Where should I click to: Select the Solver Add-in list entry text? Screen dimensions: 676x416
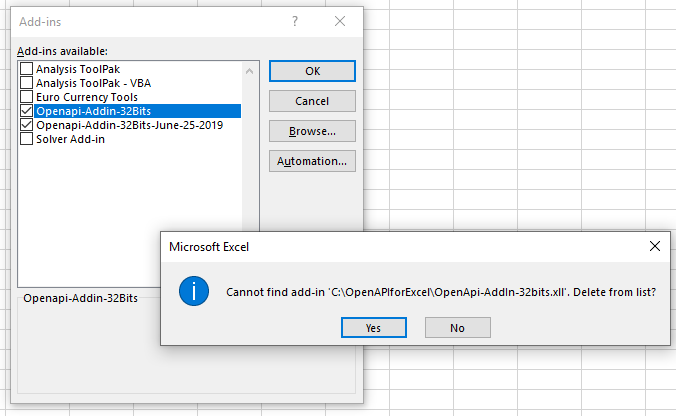click(x=70, y=139)
